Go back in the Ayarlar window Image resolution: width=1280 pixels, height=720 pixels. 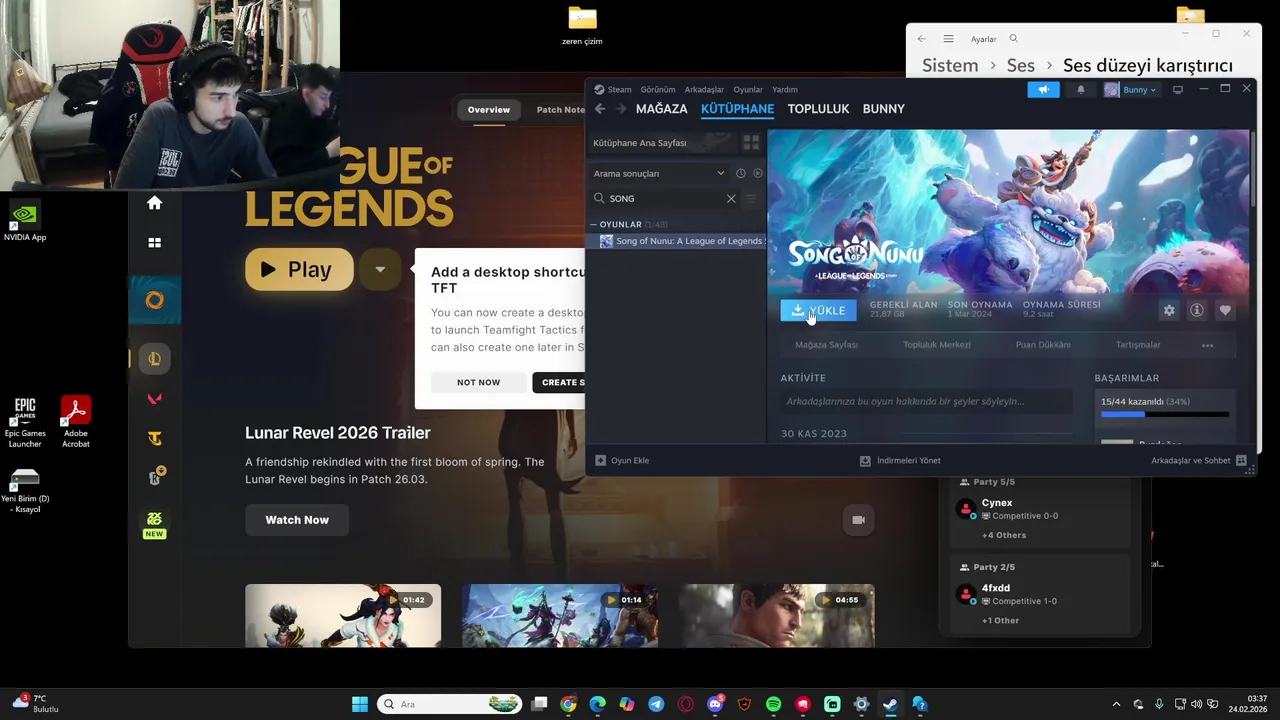click(921, 39)
